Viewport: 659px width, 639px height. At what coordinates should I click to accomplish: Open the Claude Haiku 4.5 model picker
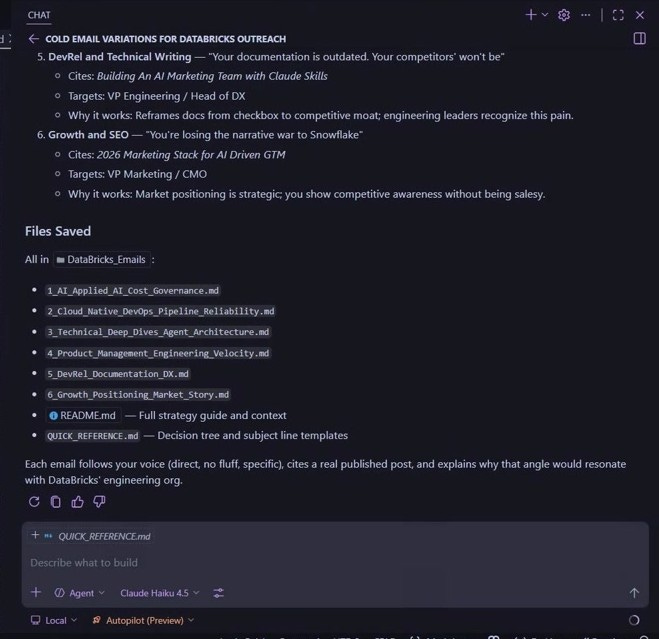tap(159, 593)
